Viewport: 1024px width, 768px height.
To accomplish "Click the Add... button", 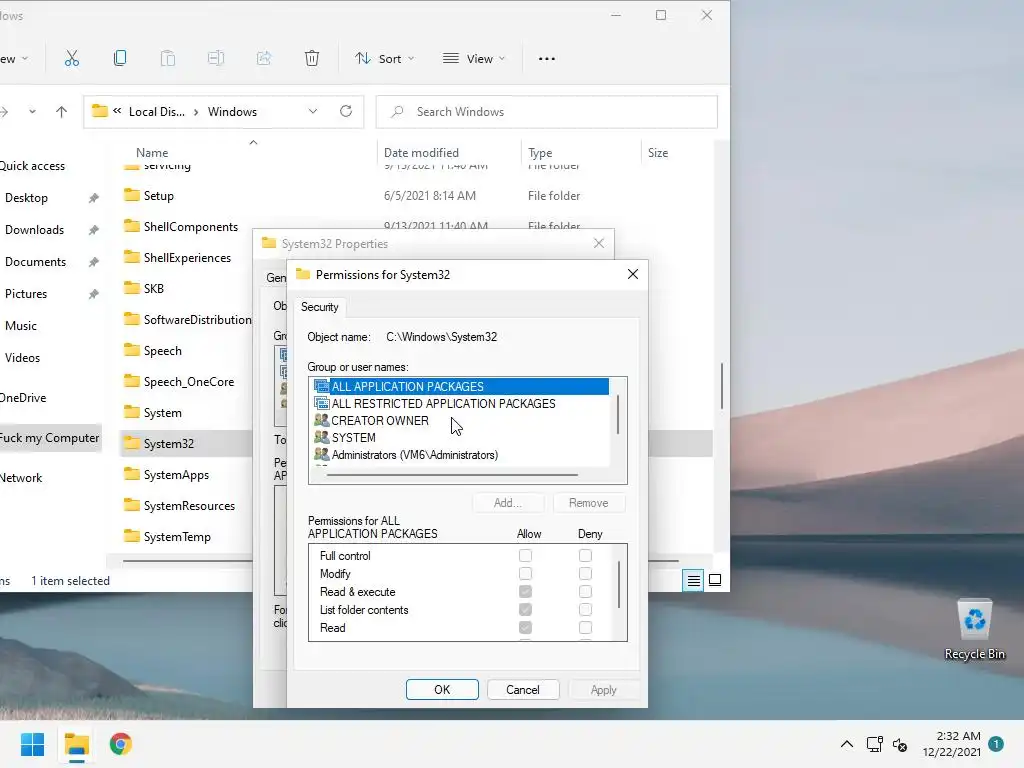I will tap(508, 503).
